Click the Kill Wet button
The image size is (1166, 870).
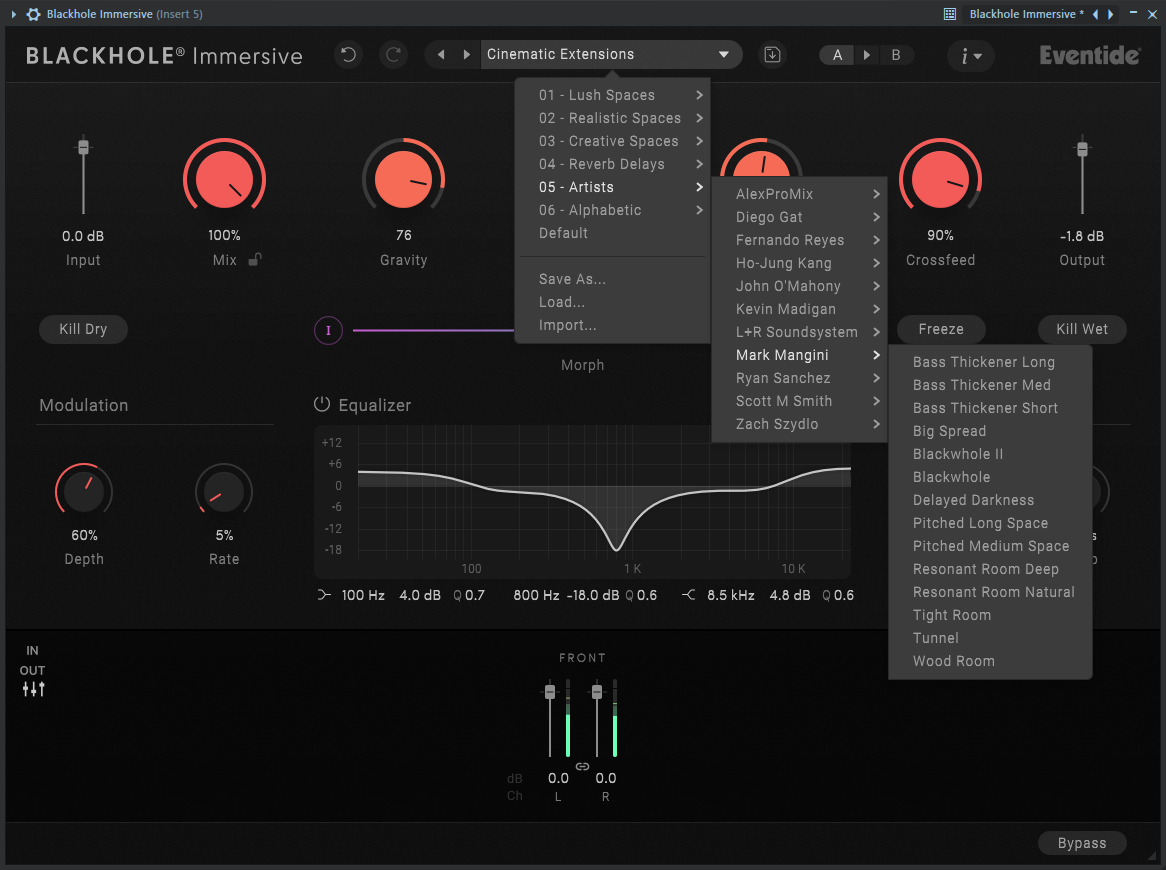1082,329
